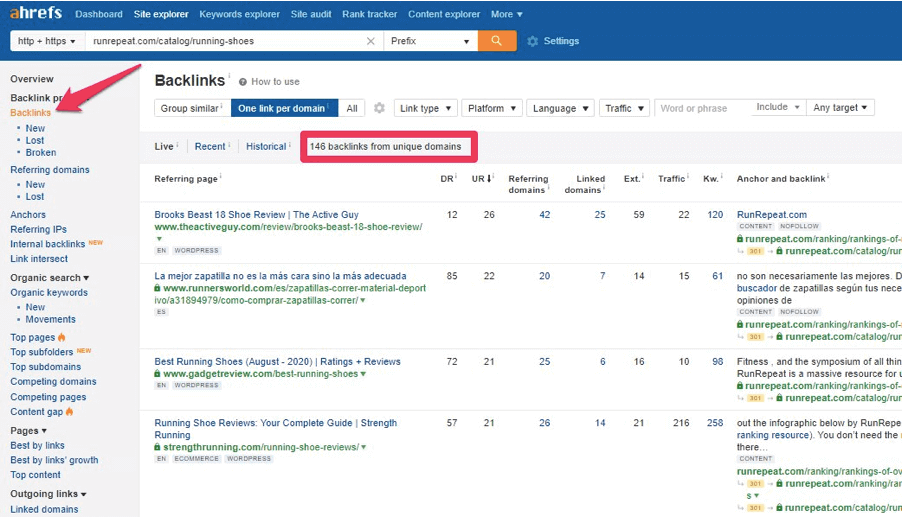Click the UR column sort arrow
Viewport: 904px width, 519px height.
click(489, 179)
